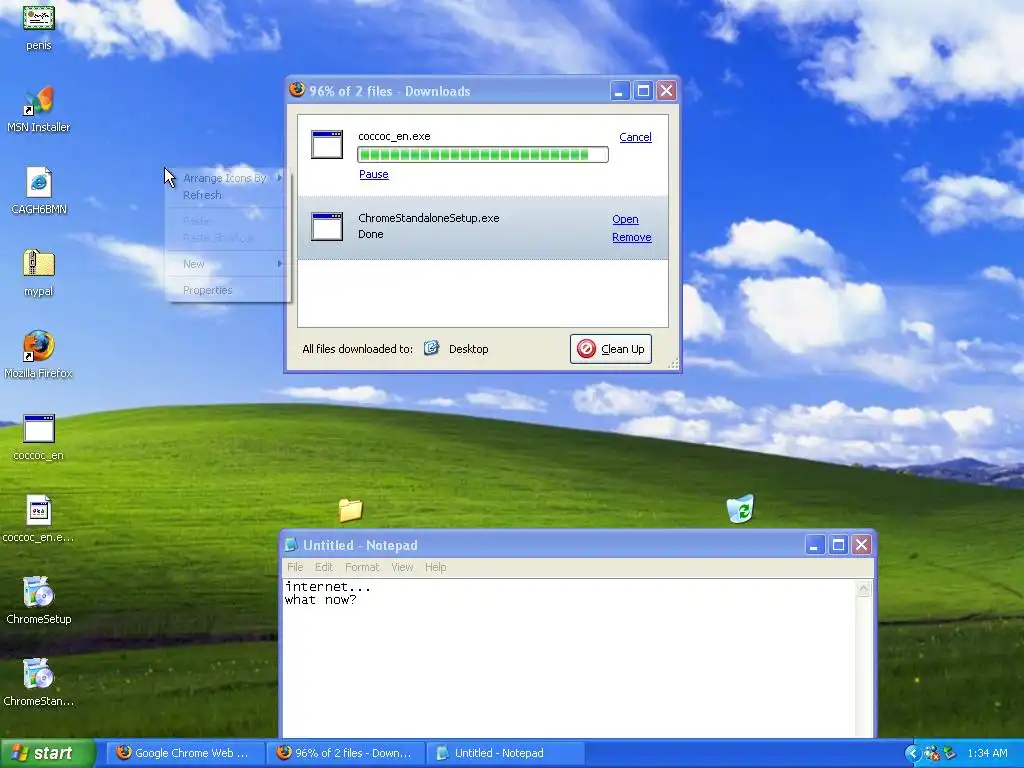Maximize the Notepad window
Viewport: 1024px width, 768px height.
(x=839, y=545)
